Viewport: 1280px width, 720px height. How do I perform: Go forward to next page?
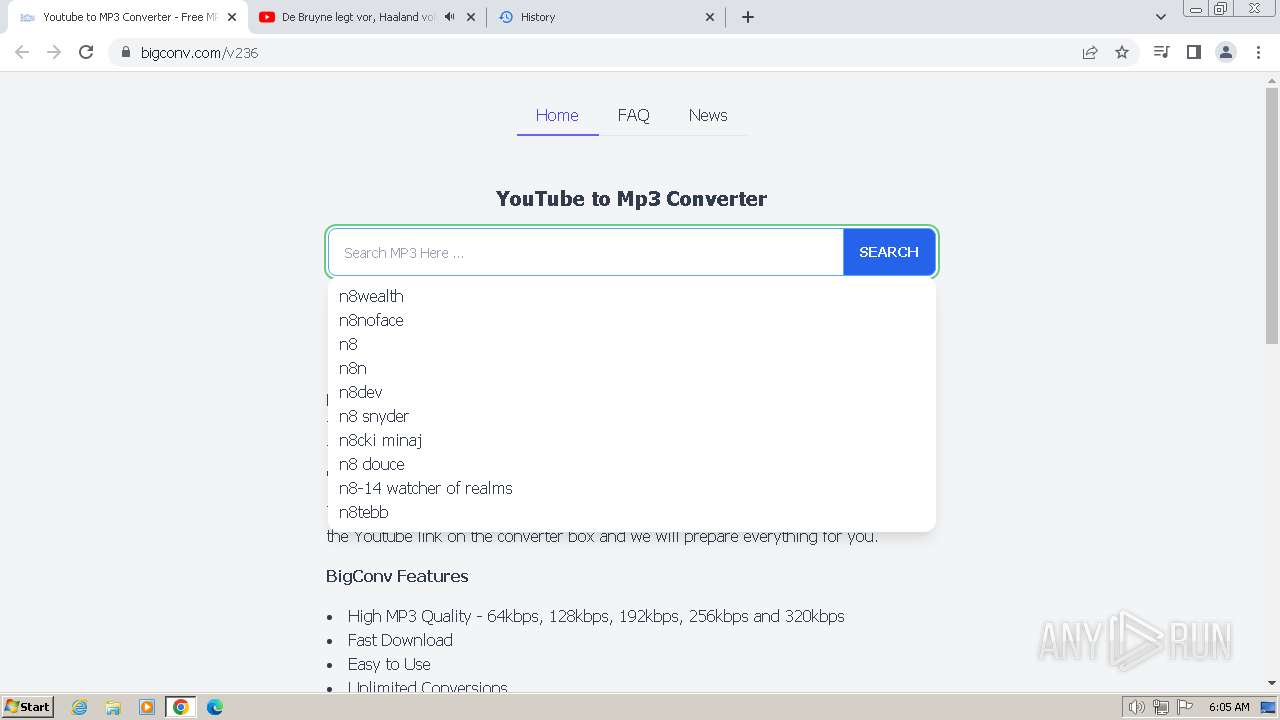(x=54, y=52)
